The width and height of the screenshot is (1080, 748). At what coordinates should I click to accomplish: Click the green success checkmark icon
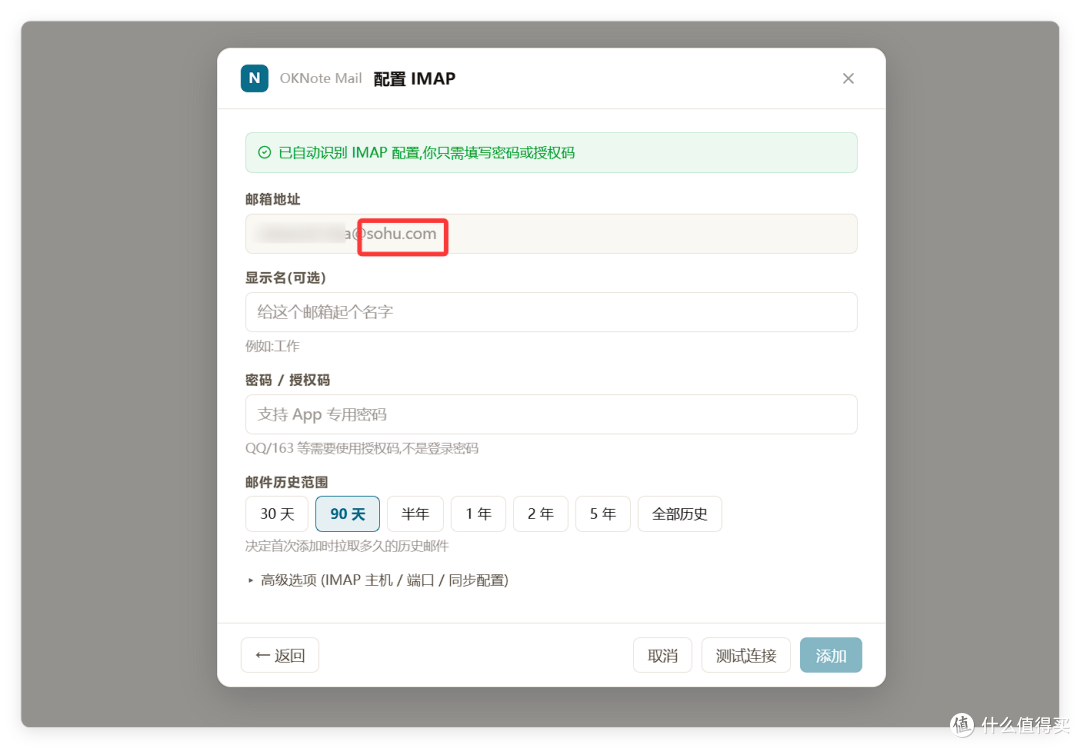[x=264, y=152]
